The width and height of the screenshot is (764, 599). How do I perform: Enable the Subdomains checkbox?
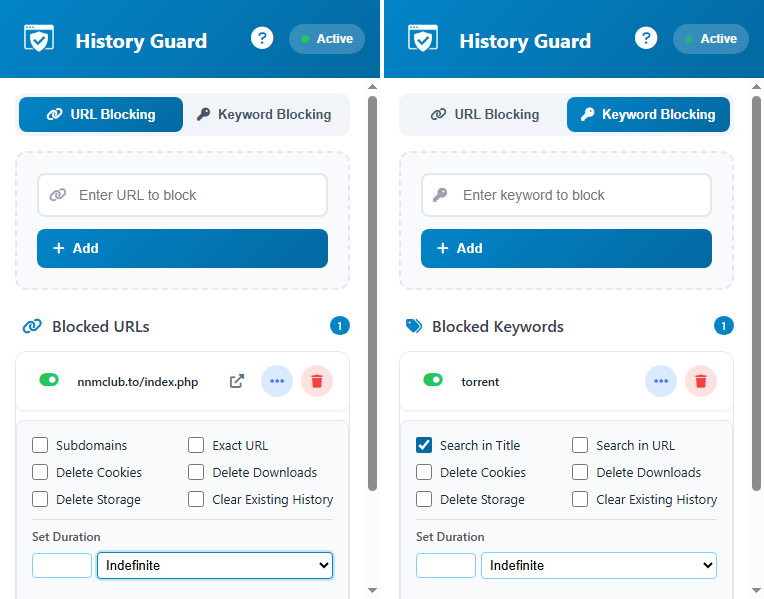pos(40,445)
